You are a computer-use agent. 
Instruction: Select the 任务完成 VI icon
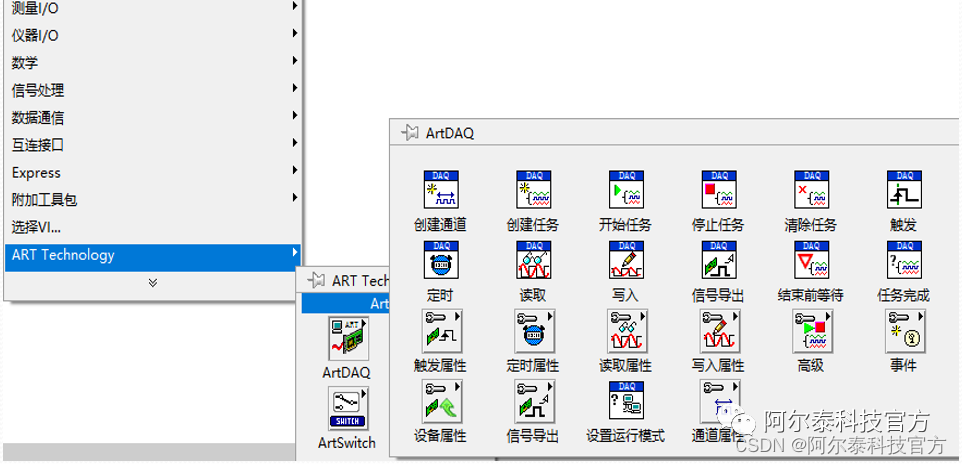(x=904, y=260)
